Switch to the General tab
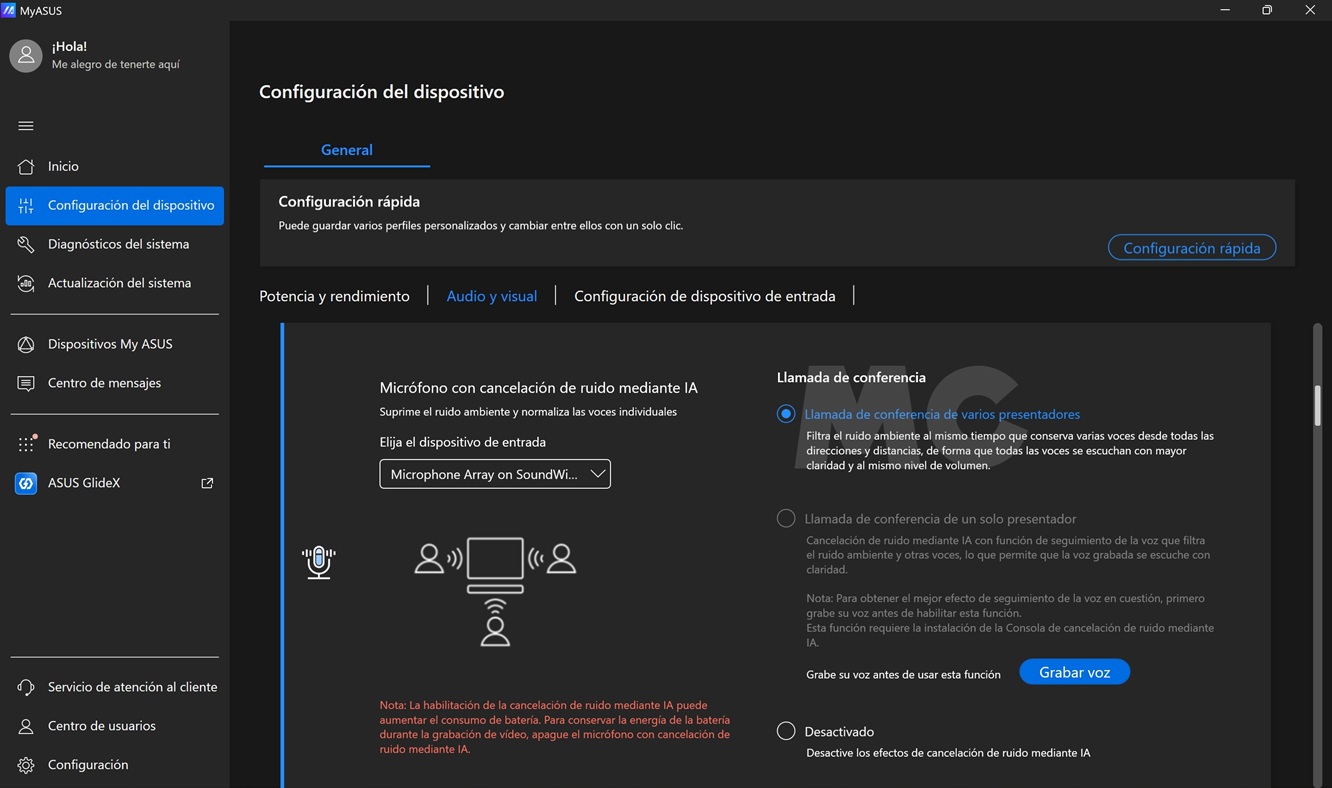The image size is (1332, 788). point(346,150)
